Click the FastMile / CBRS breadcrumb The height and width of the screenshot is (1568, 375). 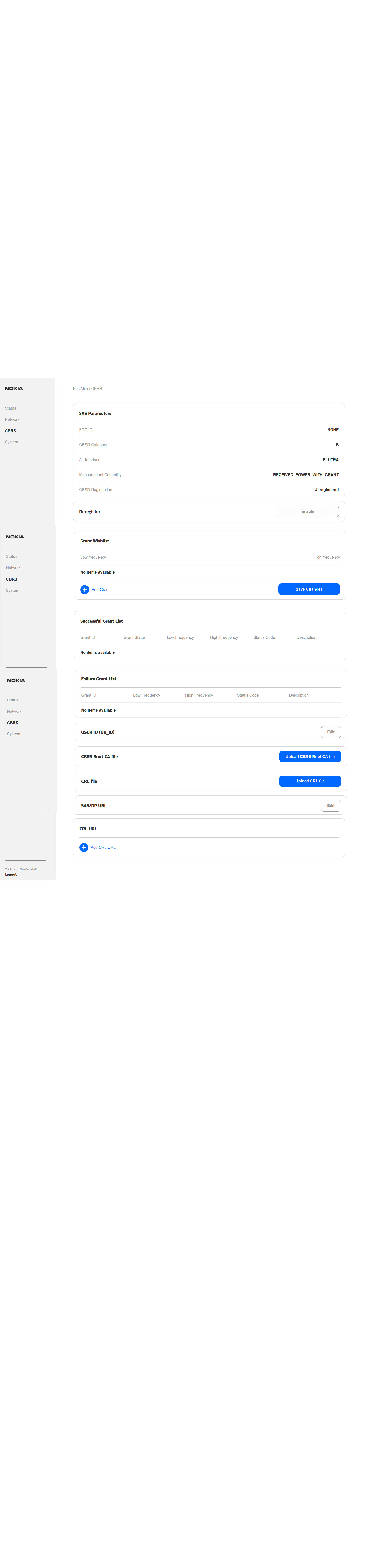coord(88,388)
